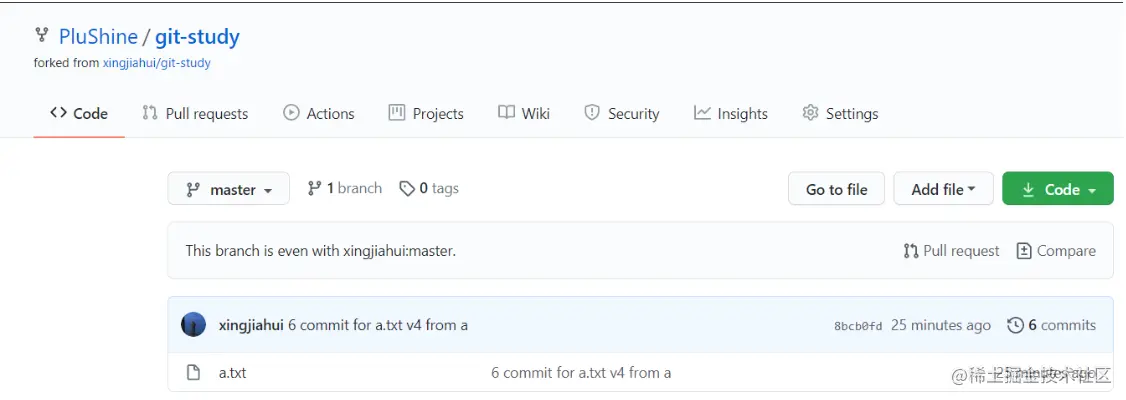1126x400 pixels.
Task: Expand the master branch dropdown
Action: click(228, 190)
